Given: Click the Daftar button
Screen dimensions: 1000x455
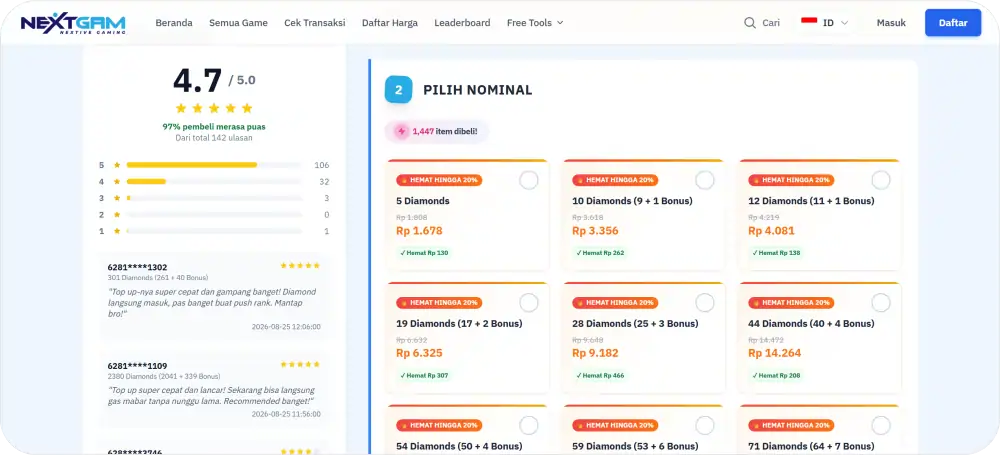Looking at the screenshot, I should pyautogui.click(x=953, y=23).
